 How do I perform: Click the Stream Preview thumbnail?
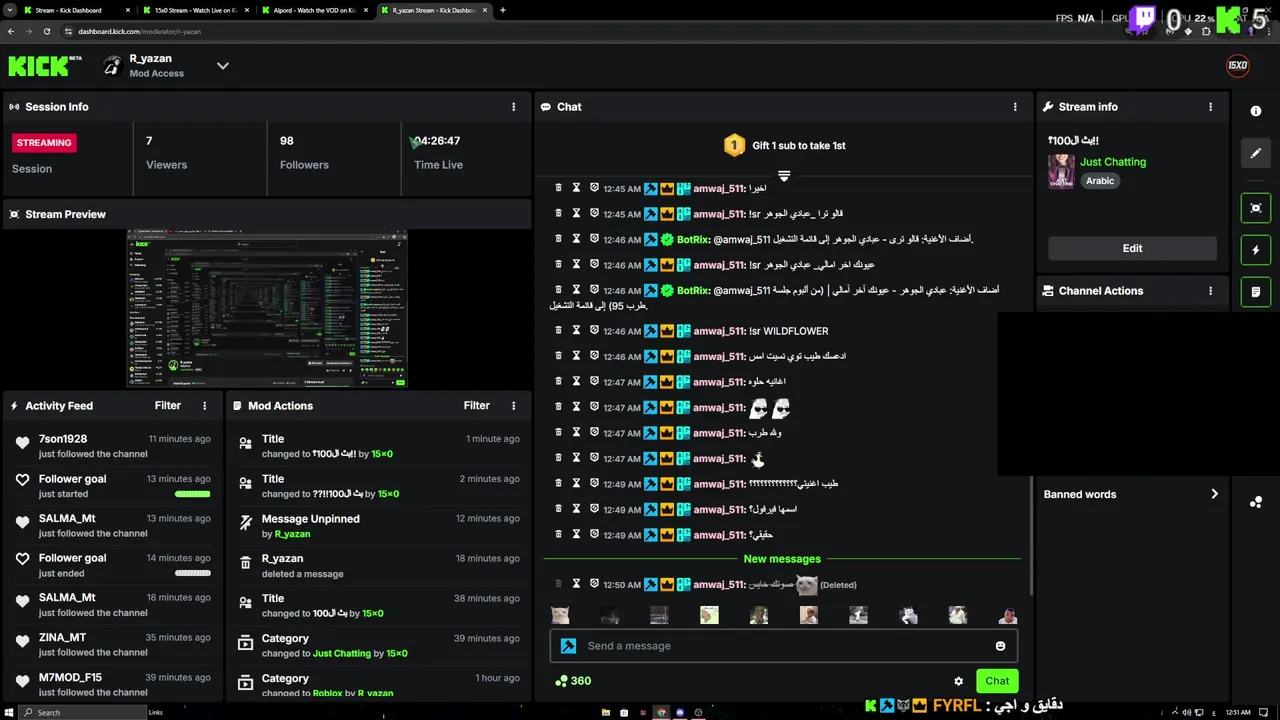pos(267,309)
